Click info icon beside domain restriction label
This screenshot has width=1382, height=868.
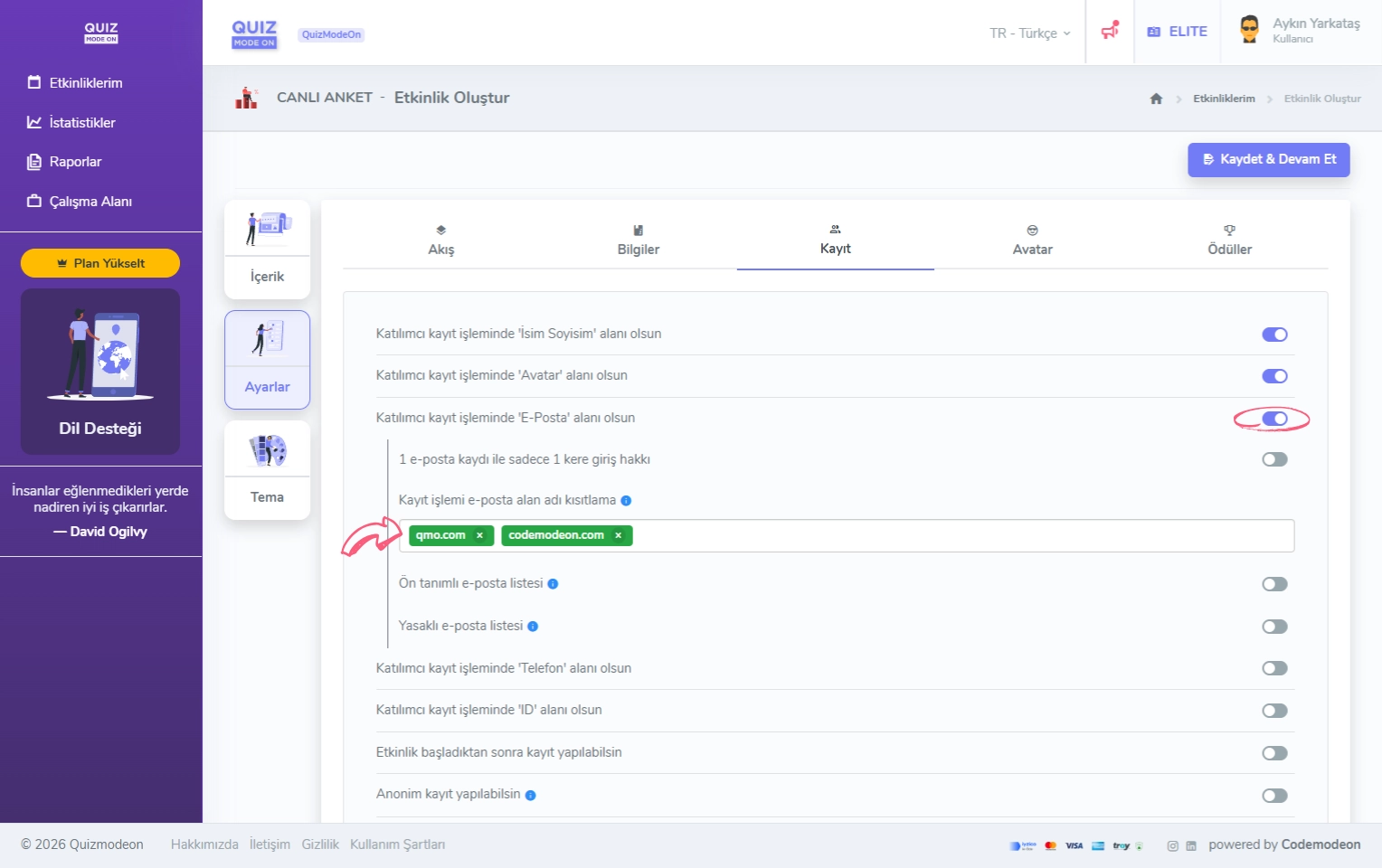(626, 501)
